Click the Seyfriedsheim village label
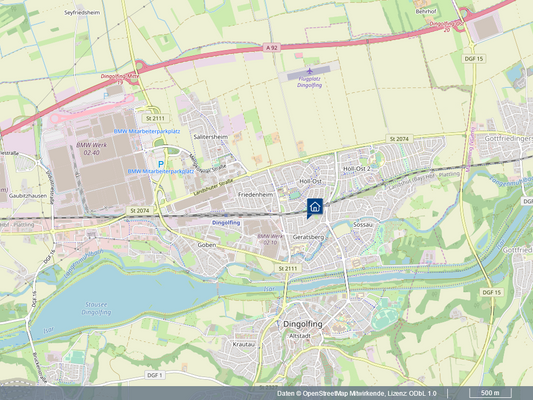Viewport: 533px width, 400px height. pos(82,13)
